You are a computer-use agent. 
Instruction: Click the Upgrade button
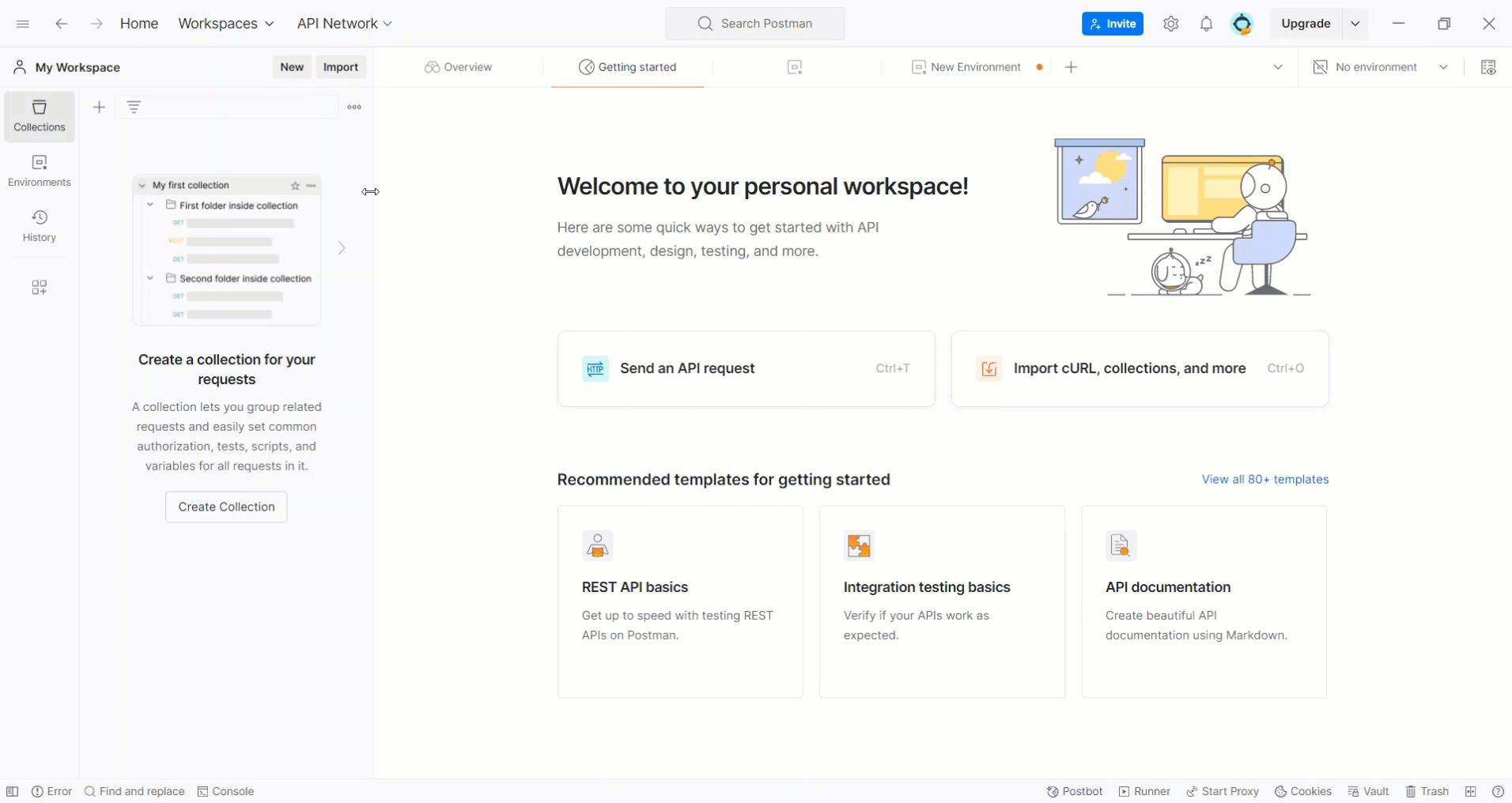pyautogui.click(x=1306, y=24)
